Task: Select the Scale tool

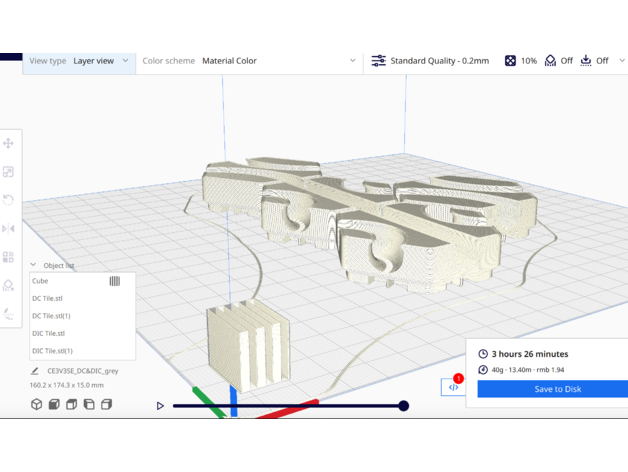Action: coord(9,172)
